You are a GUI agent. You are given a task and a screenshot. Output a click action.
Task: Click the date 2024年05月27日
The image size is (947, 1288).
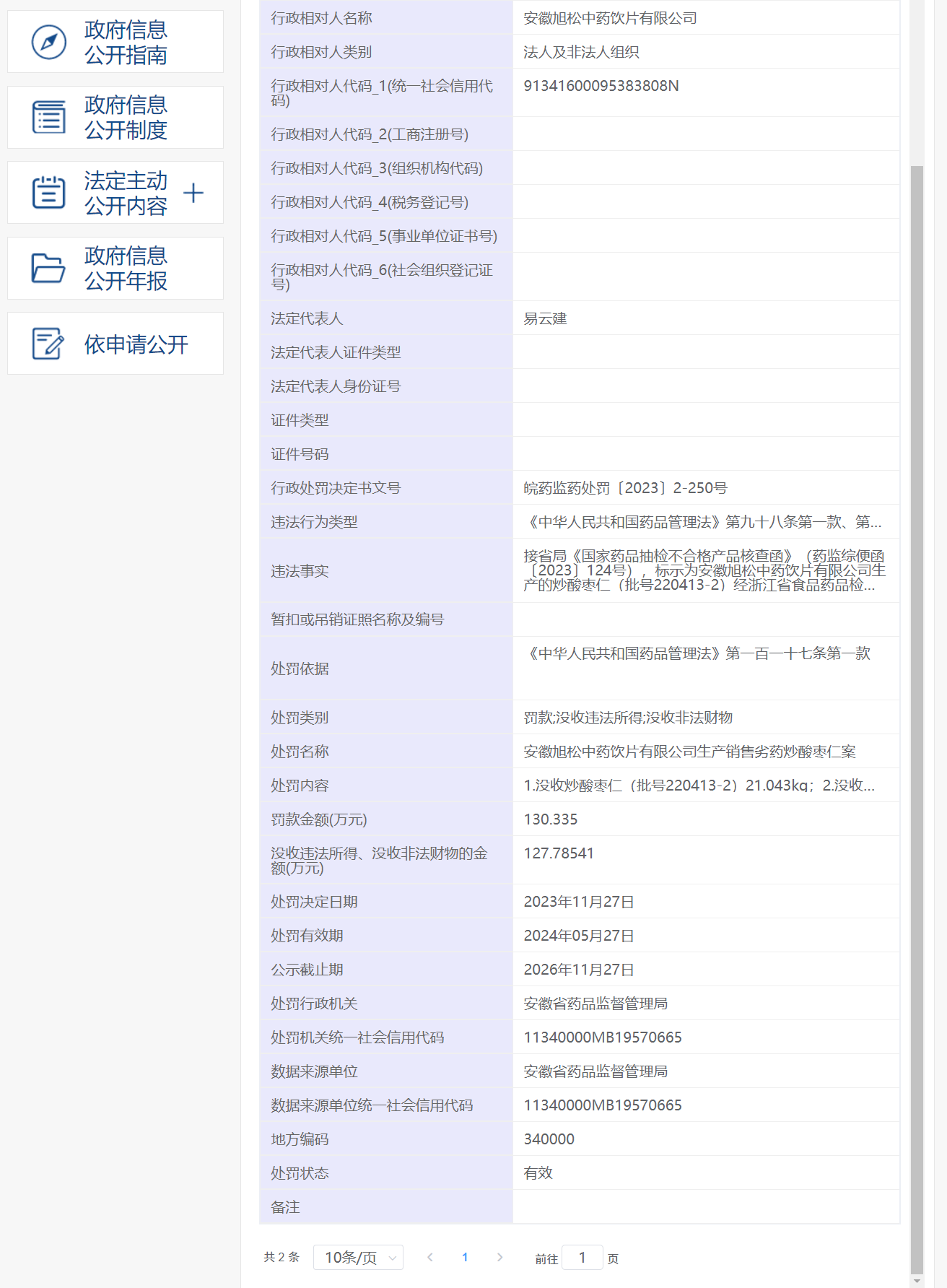coord(579,936)
